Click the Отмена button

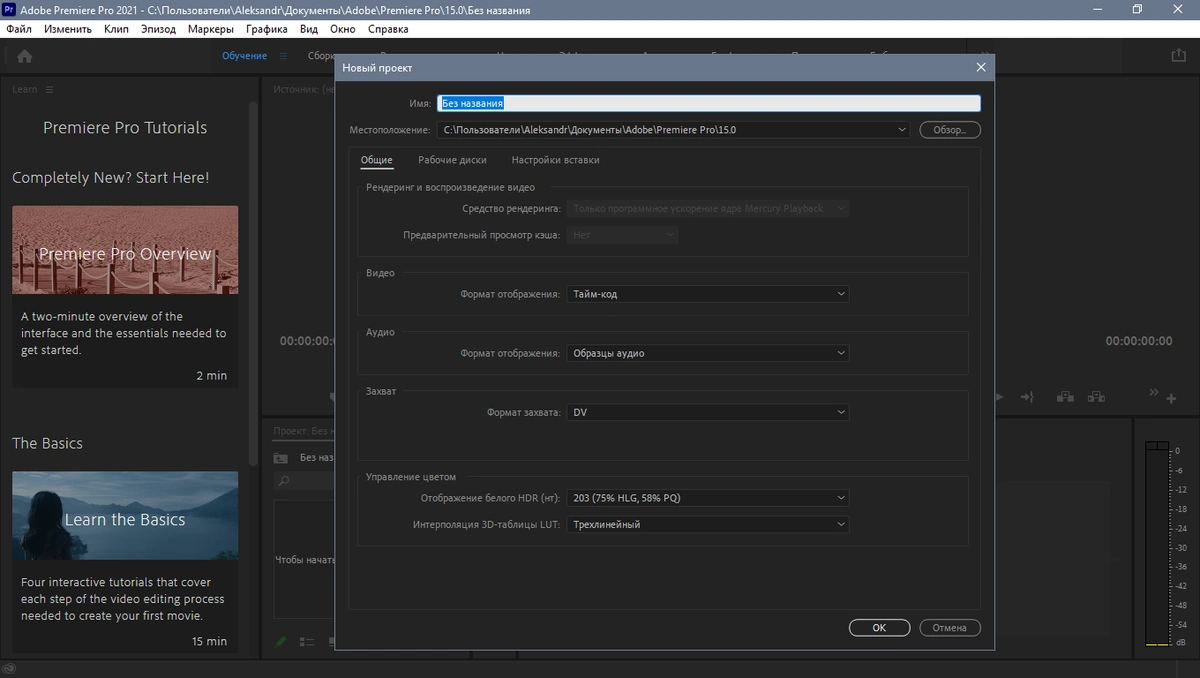click(950, 628)
